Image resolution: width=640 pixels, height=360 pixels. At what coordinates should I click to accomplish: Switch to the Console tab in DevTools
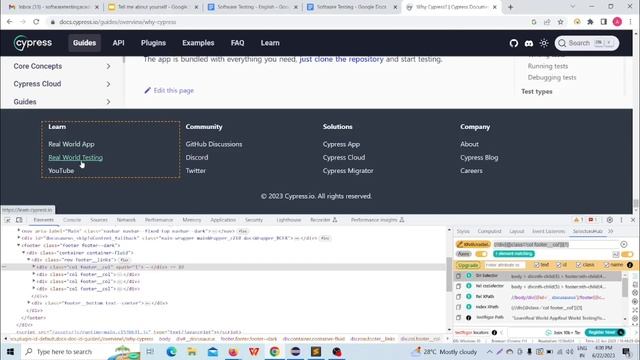[72, 220]
